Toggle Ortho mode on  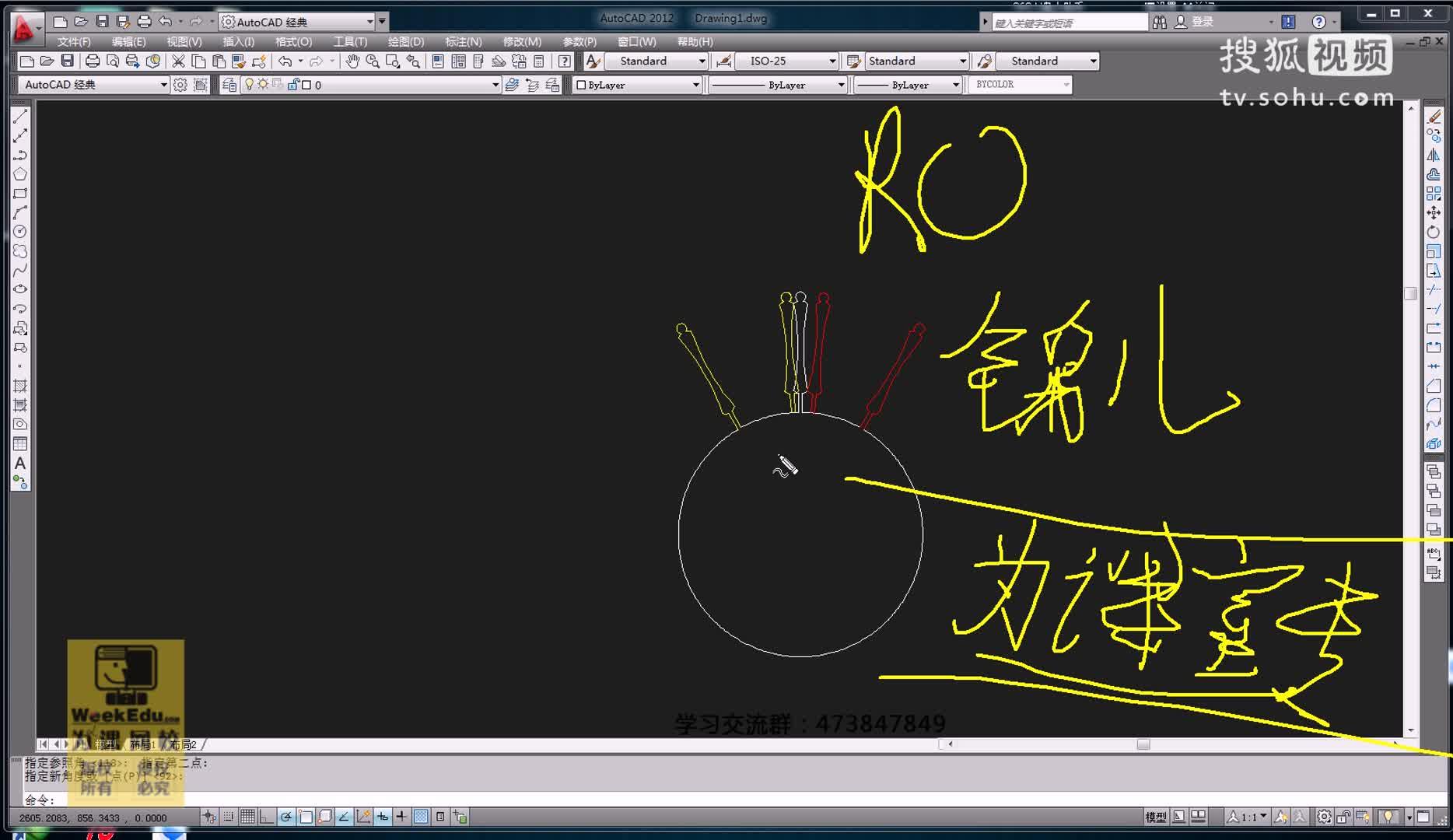tap(267, 817)
